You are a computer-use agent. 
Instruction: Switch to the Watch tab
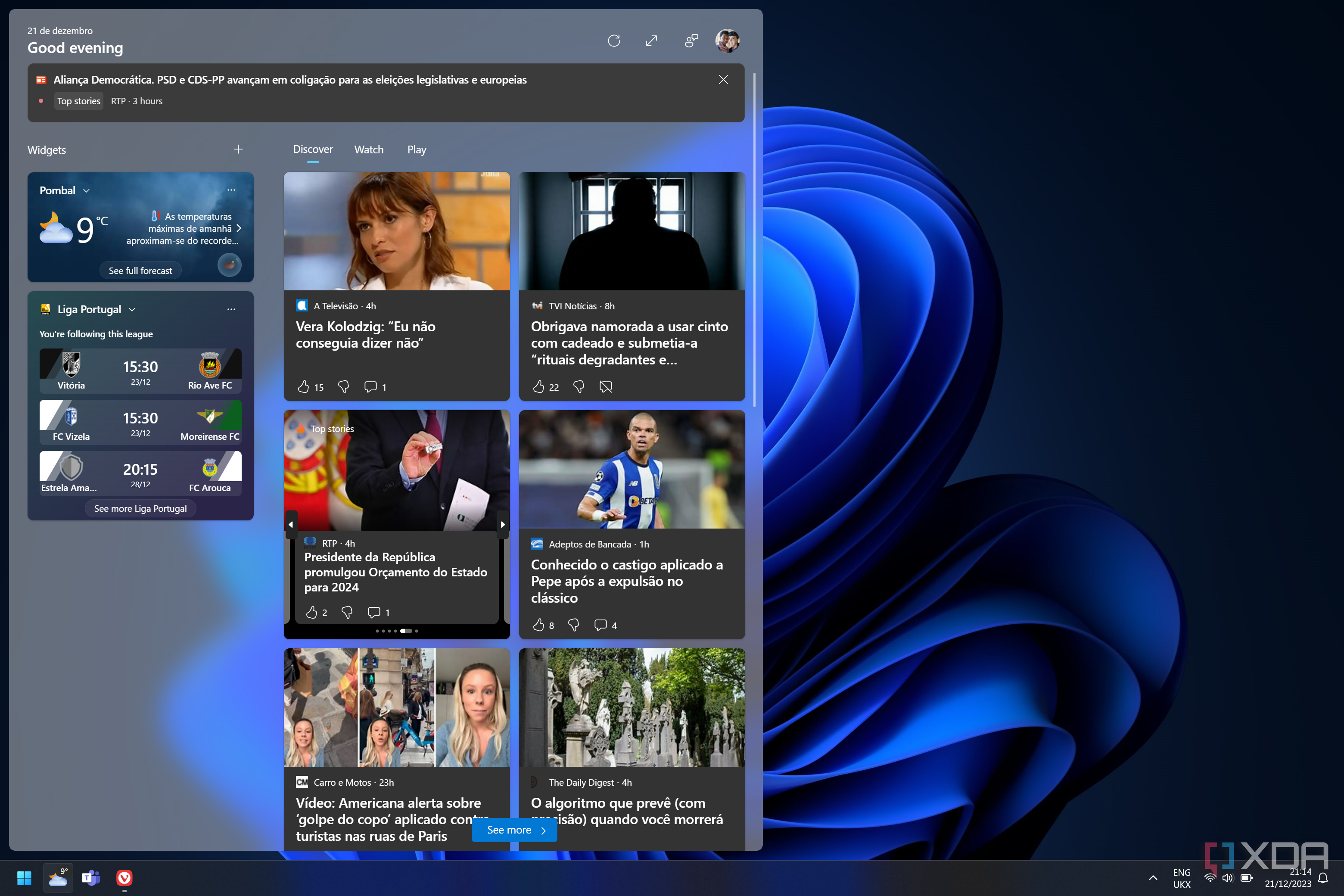point(369,149)
